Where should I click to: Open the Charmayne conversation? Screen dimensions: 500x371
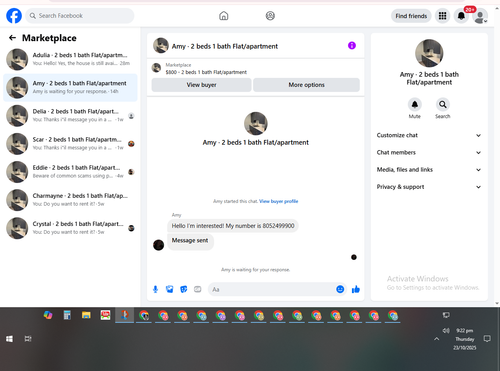pos(70,200)
